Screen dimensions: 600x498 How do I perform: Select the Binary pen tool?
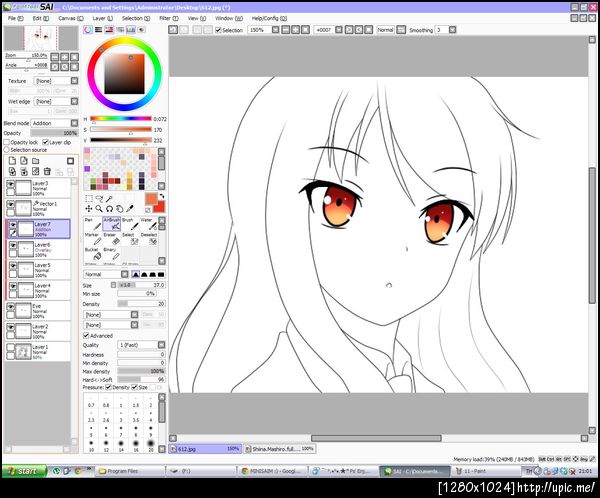[111, 254]
